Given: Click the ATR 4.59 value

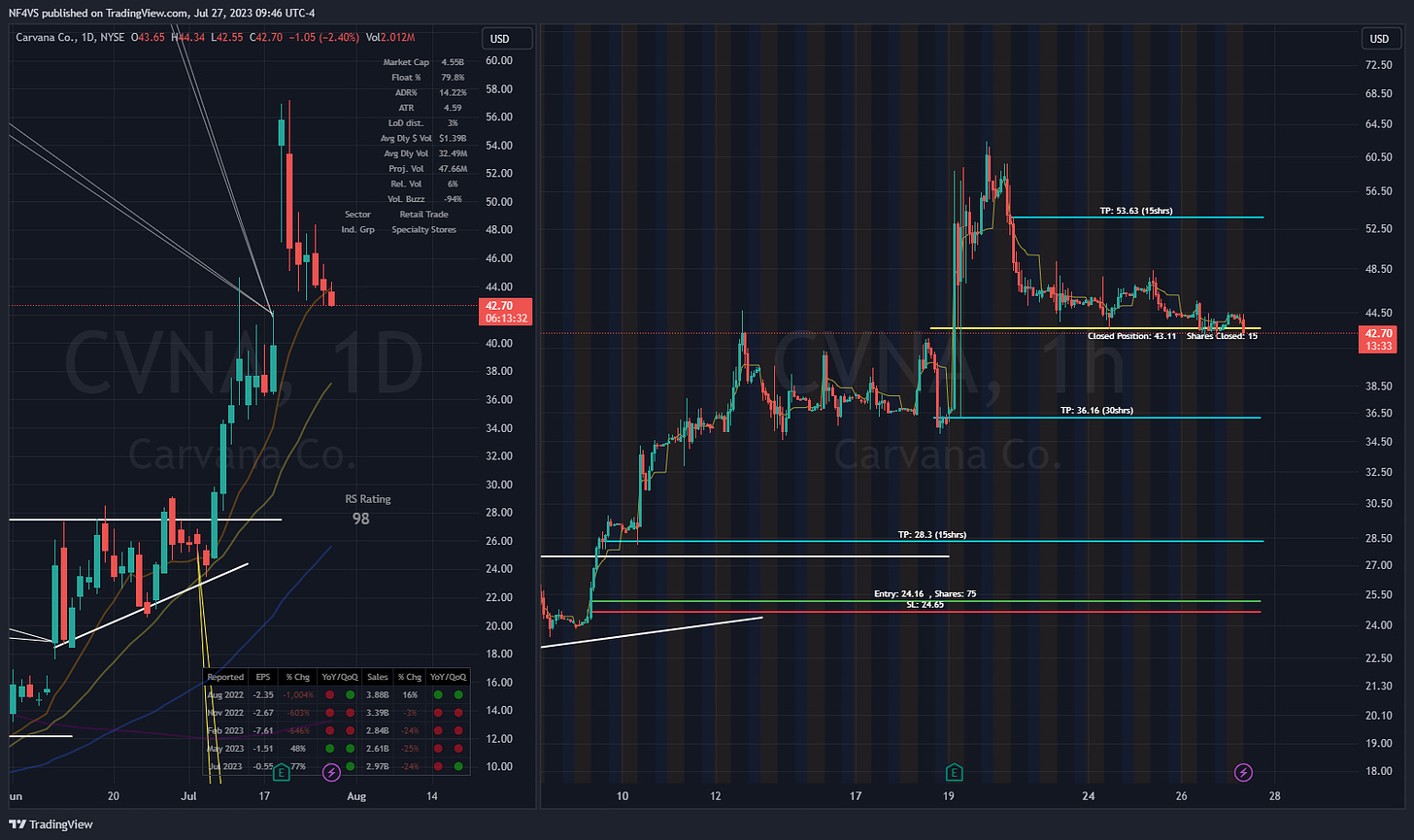Looking at the screenshot, I should coord(453,108).
